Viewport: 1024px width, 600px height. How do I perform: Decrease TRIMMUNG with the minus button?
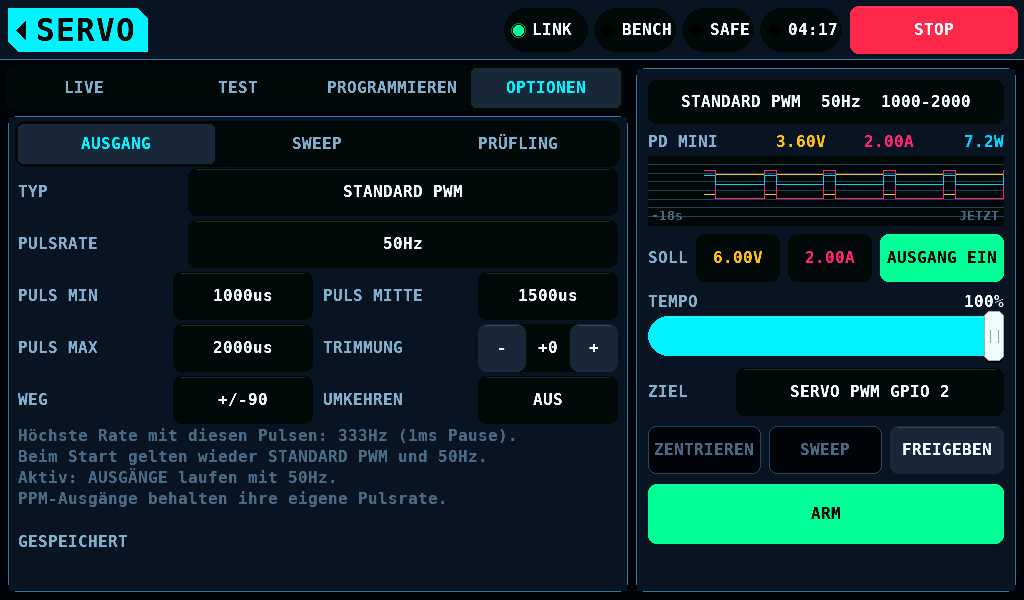(502, 348)
